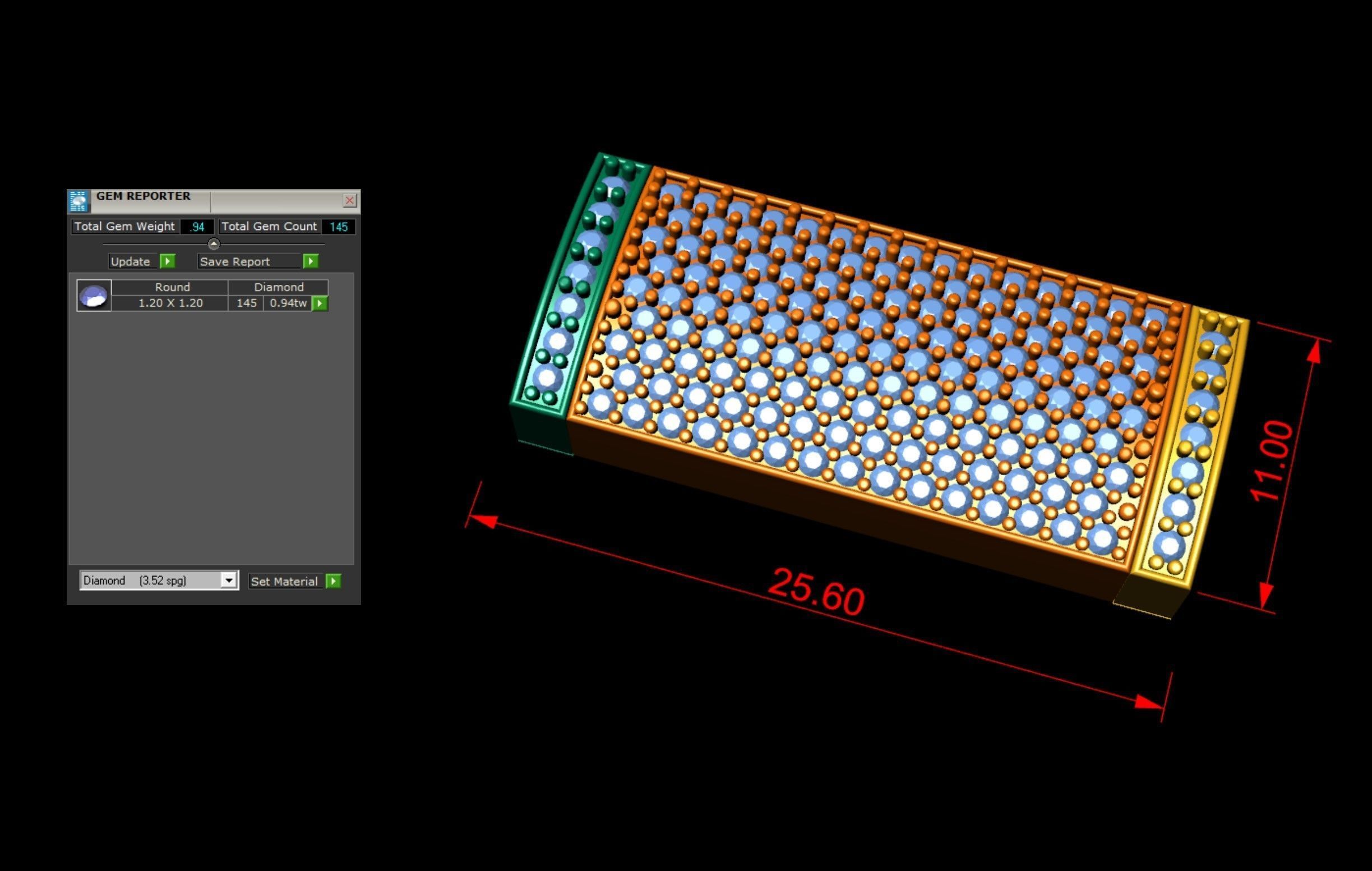Click the 0.94tw weight cell
The image size is (1372, 871).
(x=288, y=303)
